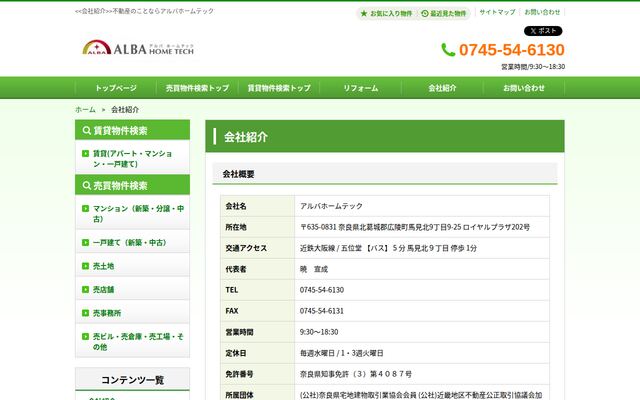Image resolution: width=640 pixels, height=400 pixels.
Task: Click the 会社名 row label
Action: pos(236,206)
